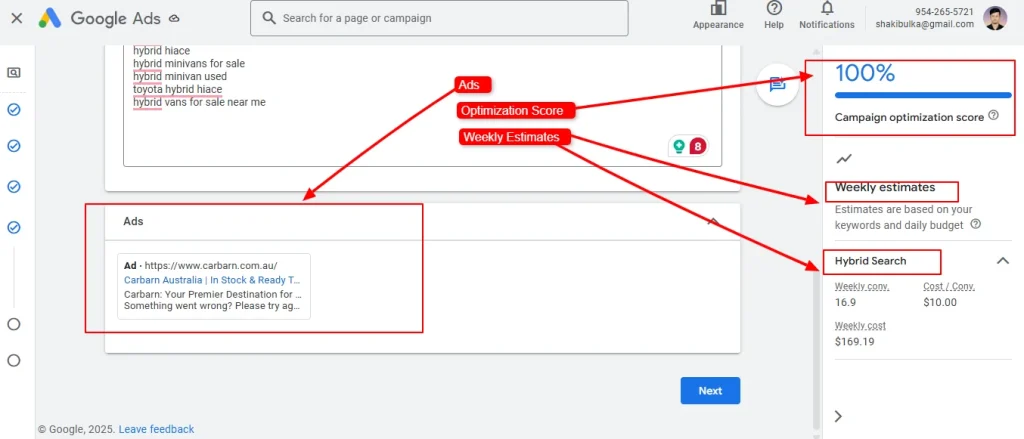Image resolution: width=1024 pixels, height=439 pixels.
Task: Focus the search for a page or campaign field
Action: click(440, 18)
